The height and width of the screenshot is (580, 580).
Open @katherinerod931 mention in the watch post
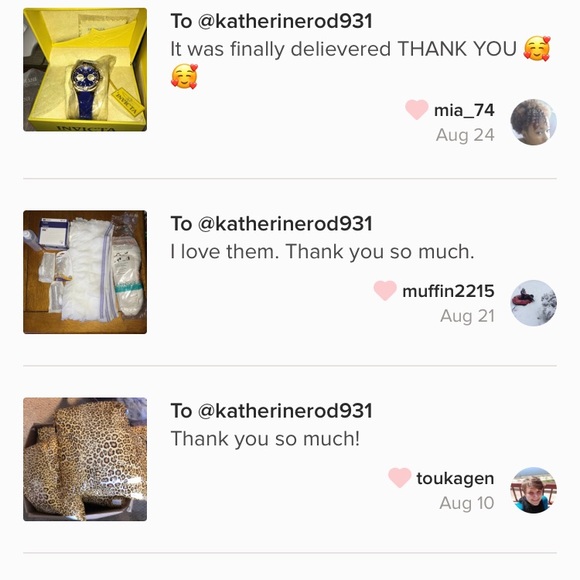click(285, 21)
